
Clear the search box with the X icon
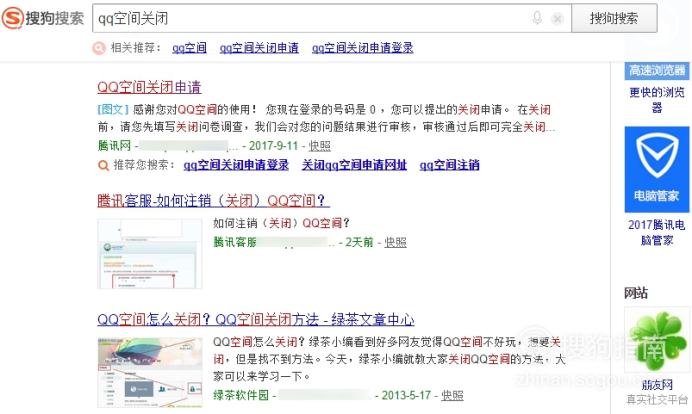(x=557, y=19)
